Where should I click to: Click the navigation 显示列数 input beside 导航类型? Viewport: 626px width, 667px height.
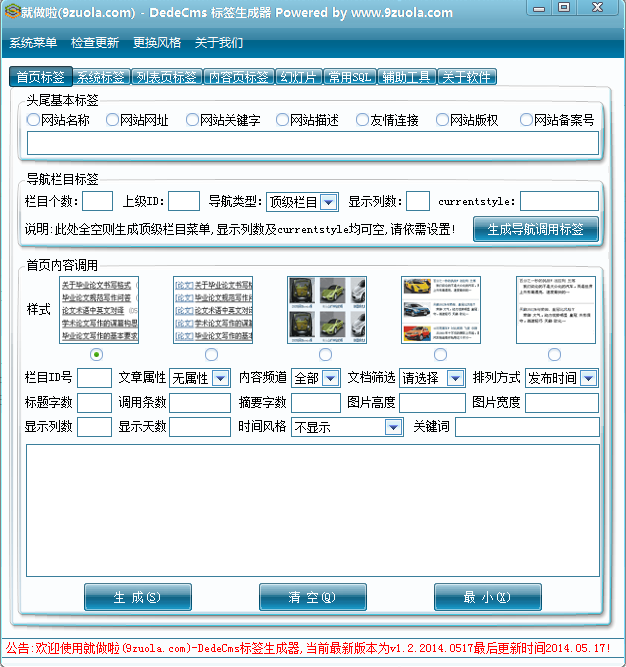418,201
